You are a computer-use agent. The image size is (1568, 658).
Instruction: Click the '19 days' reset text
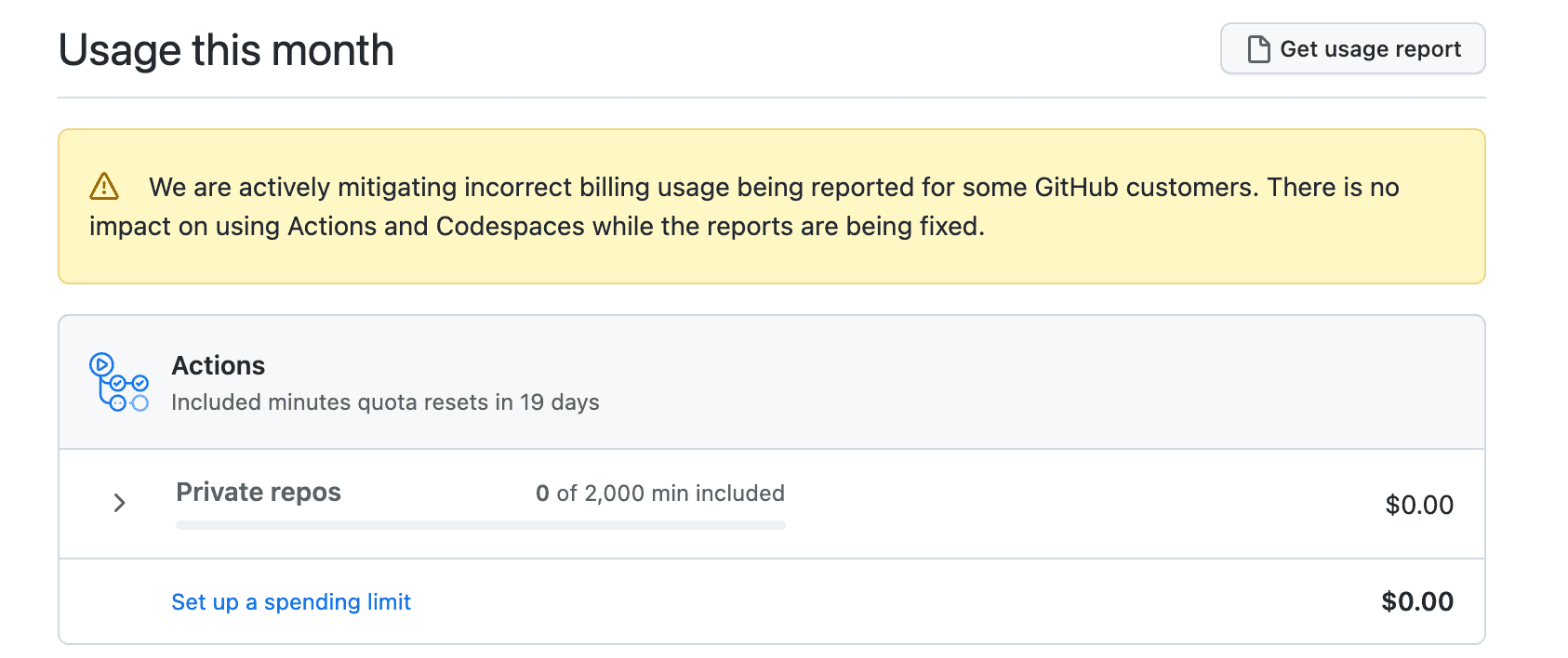(x=560, y=402)
